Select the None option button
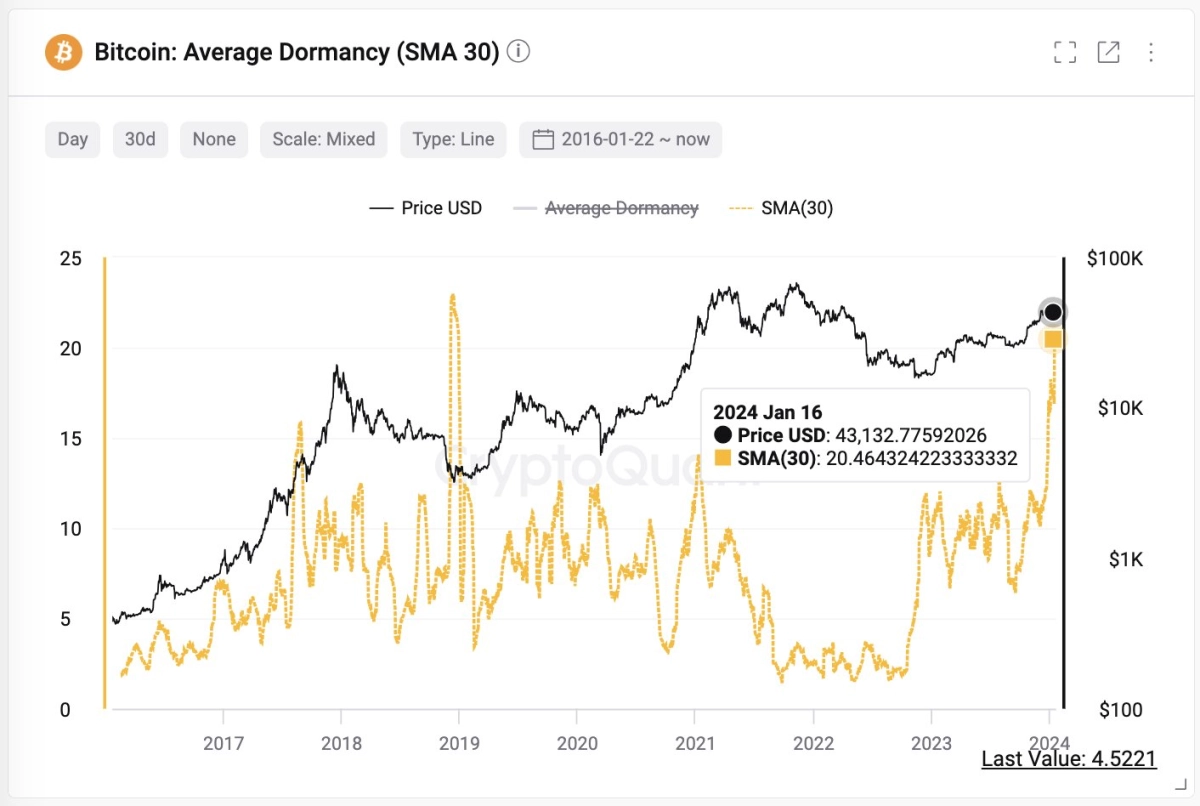This screenshot has width=1200, height=806. (214, 139)
